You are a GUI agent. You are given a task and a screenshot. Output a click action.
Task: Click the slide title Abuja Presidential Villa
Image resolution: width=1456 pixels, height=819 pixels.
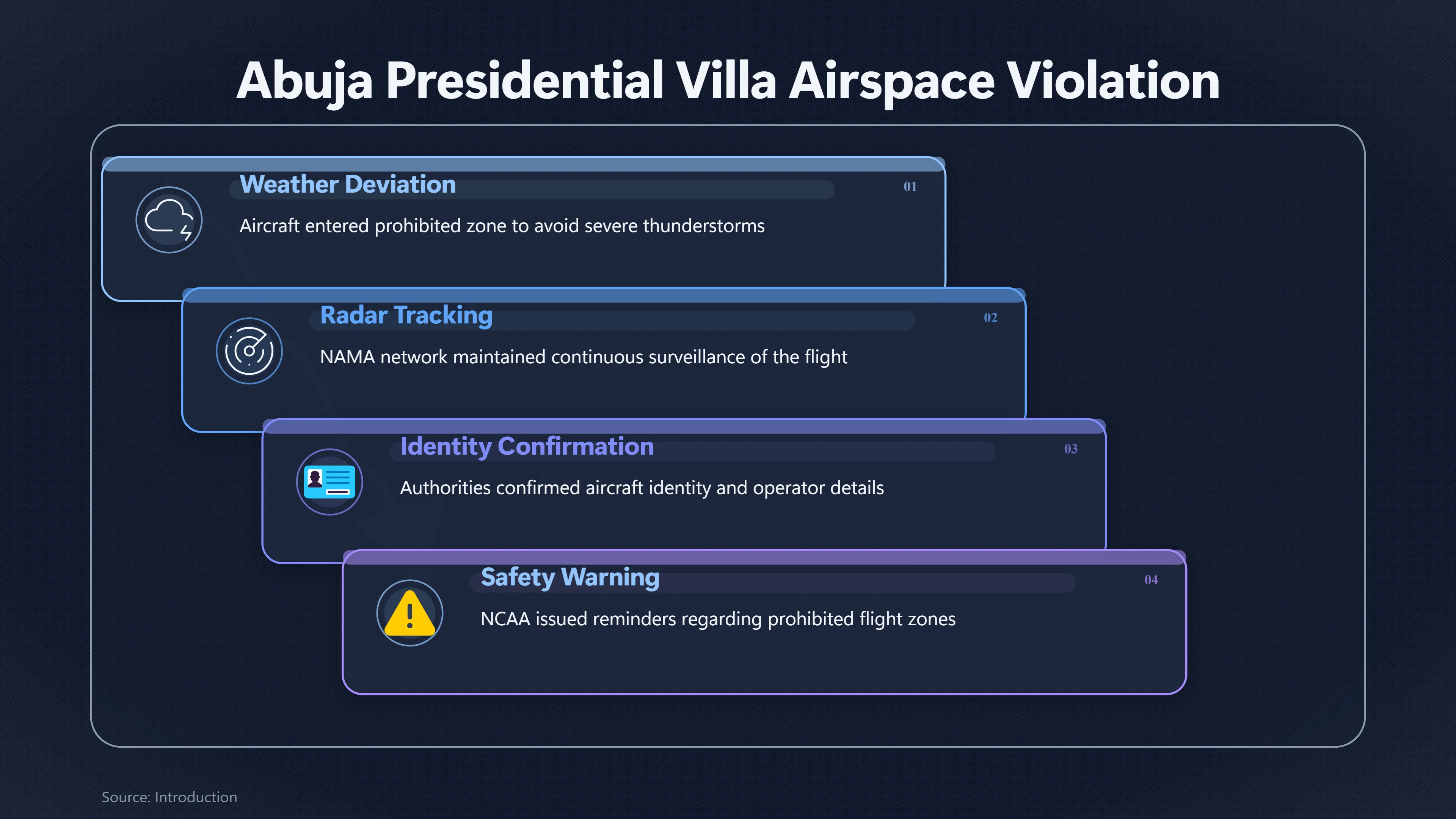click(x=728, y=82)
